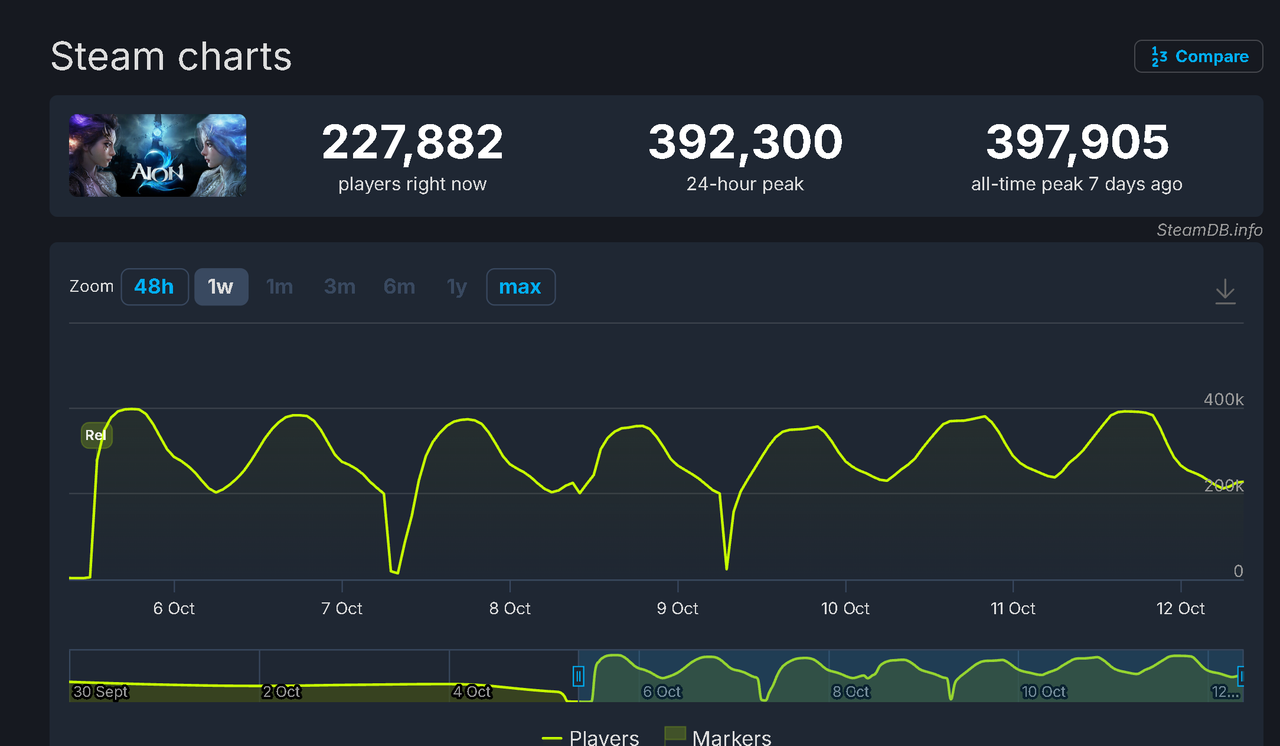Screen dimensions: 1280x746
Task: Click the Zoom label text
Action: pos(92,286)
